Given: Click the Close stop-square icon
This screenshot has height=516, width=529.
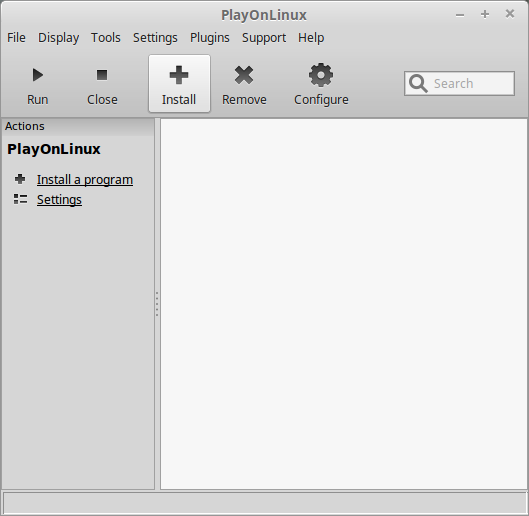Looking at the screenshot, I should [x=102, y=75].
